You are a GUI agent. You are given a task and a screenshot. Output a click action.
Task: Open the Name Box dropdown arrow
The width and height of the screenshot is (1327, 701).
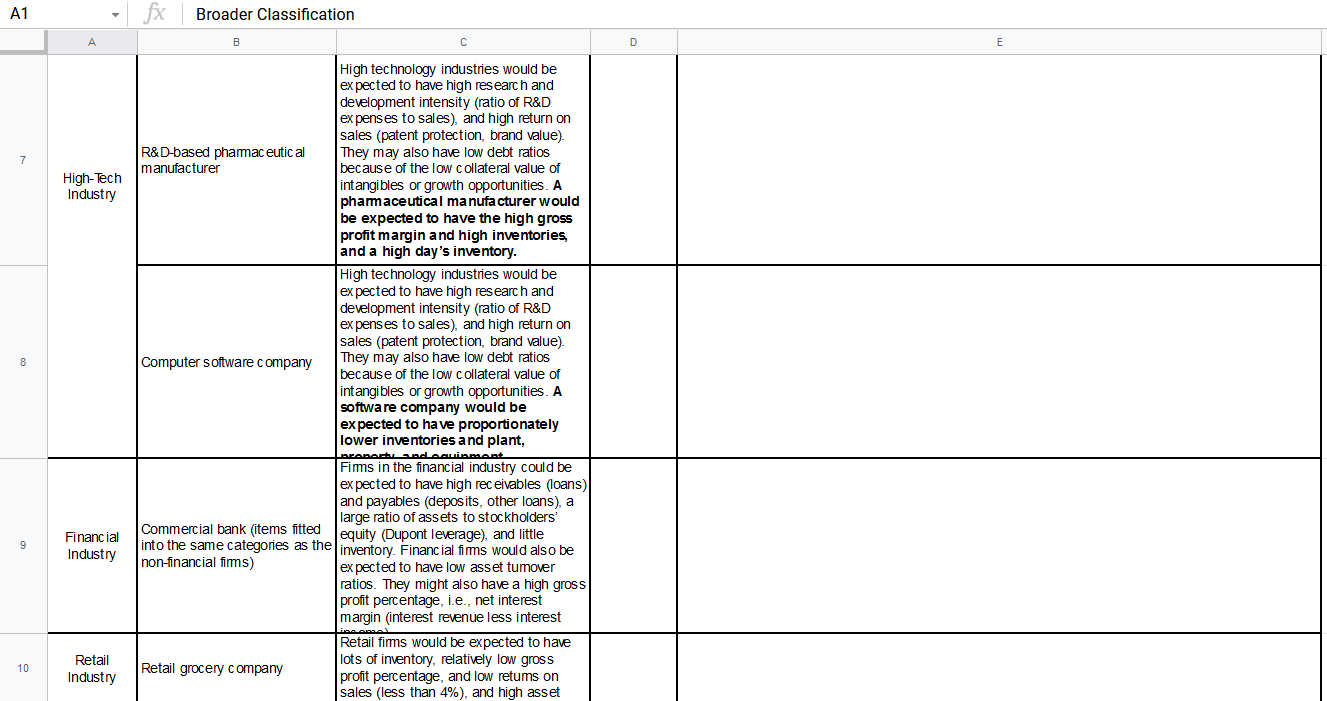click(x=115, y=14)
